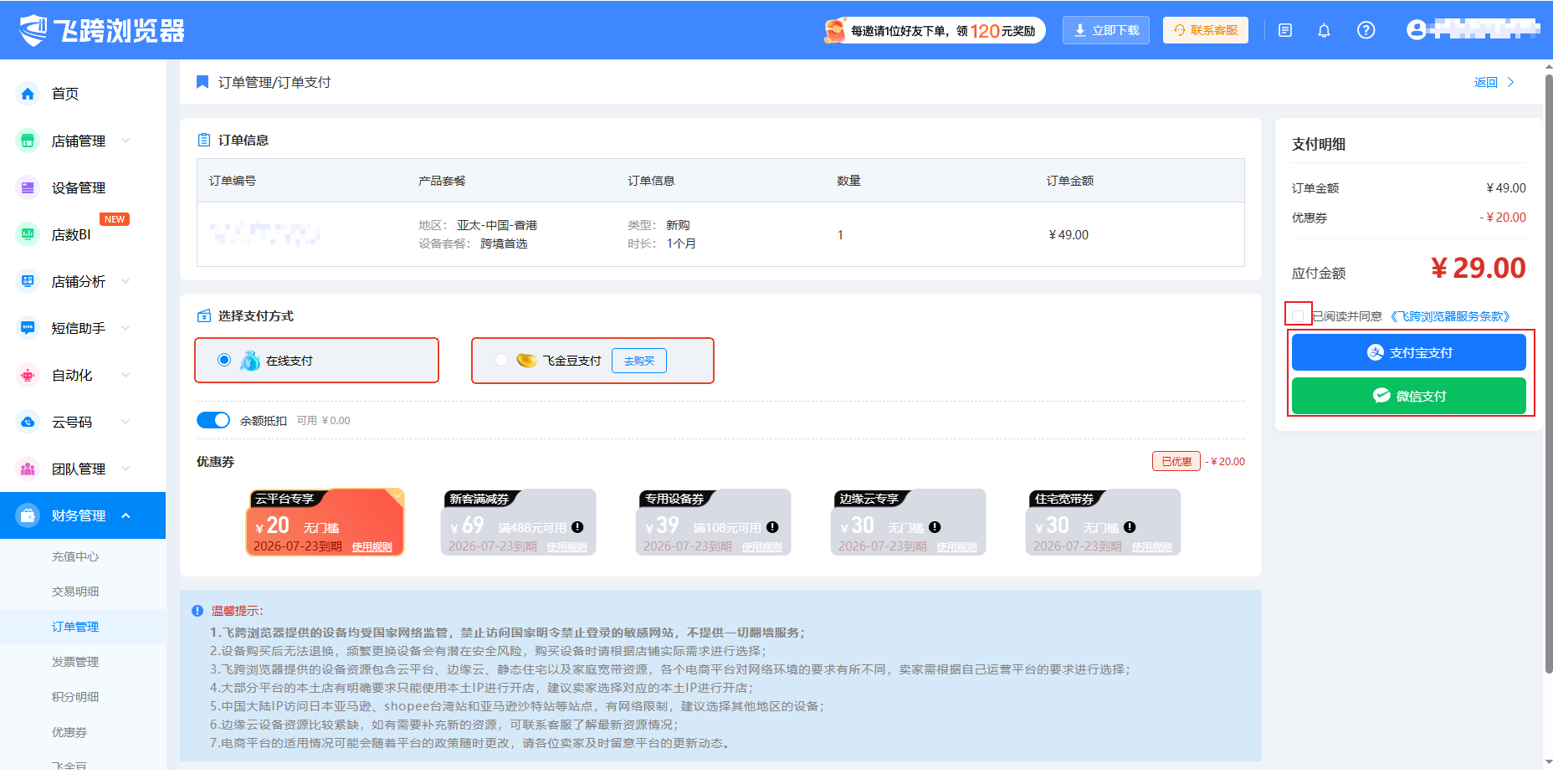Select the 边缘云专享 ¥30 coupon

tap(909, 522)
